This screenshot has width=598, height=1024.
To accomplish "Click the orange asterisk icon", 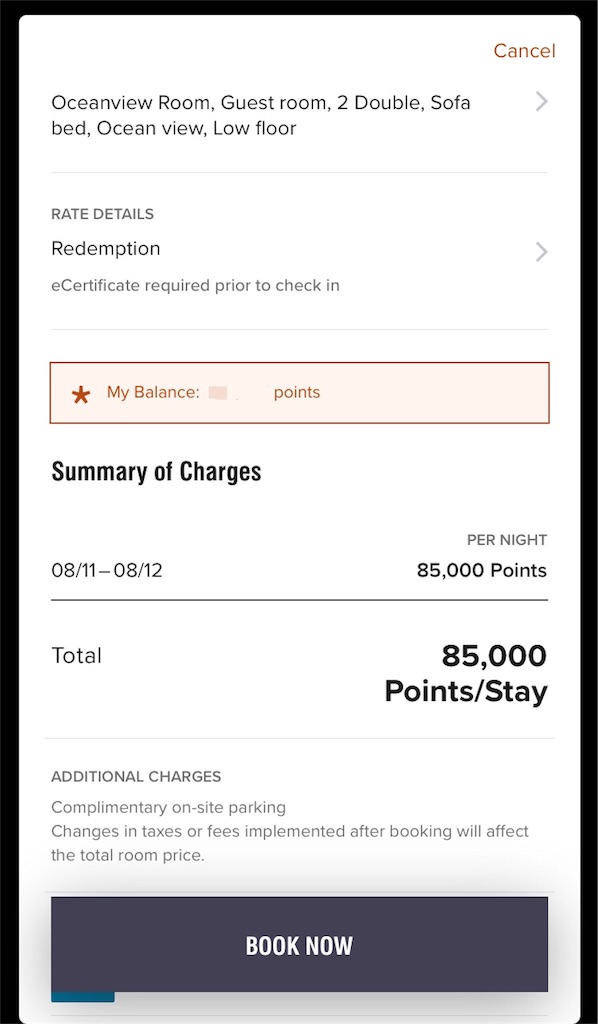I will [81, 394].
